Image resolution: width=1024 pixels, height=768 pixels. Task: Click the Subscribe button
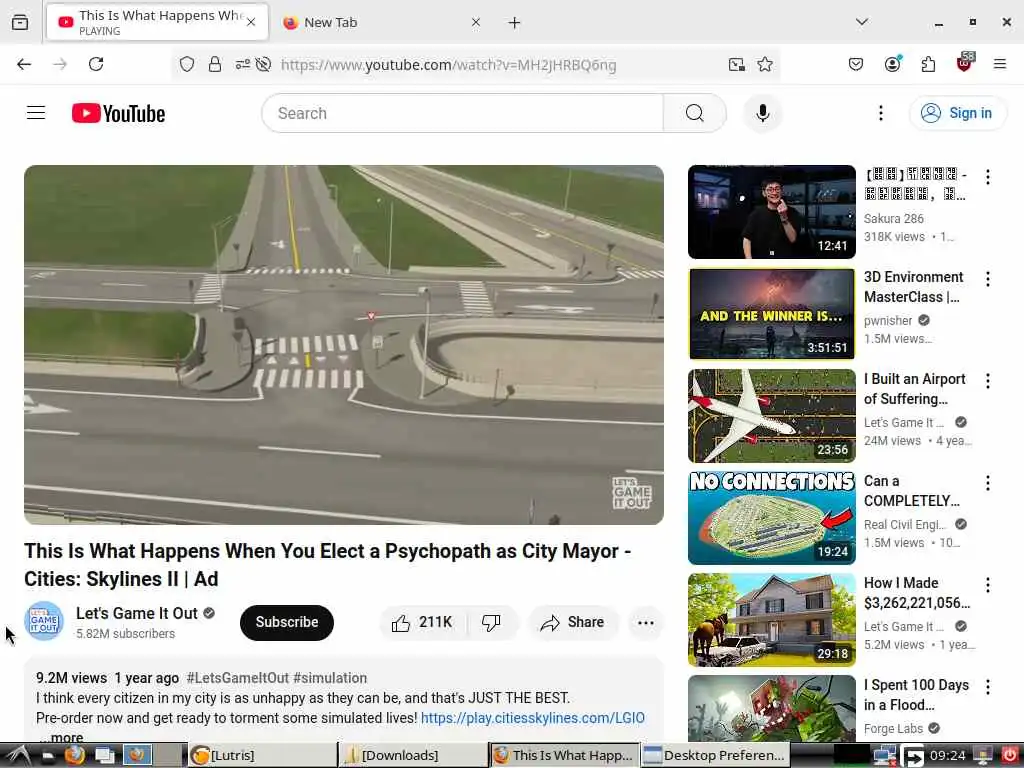287,622
